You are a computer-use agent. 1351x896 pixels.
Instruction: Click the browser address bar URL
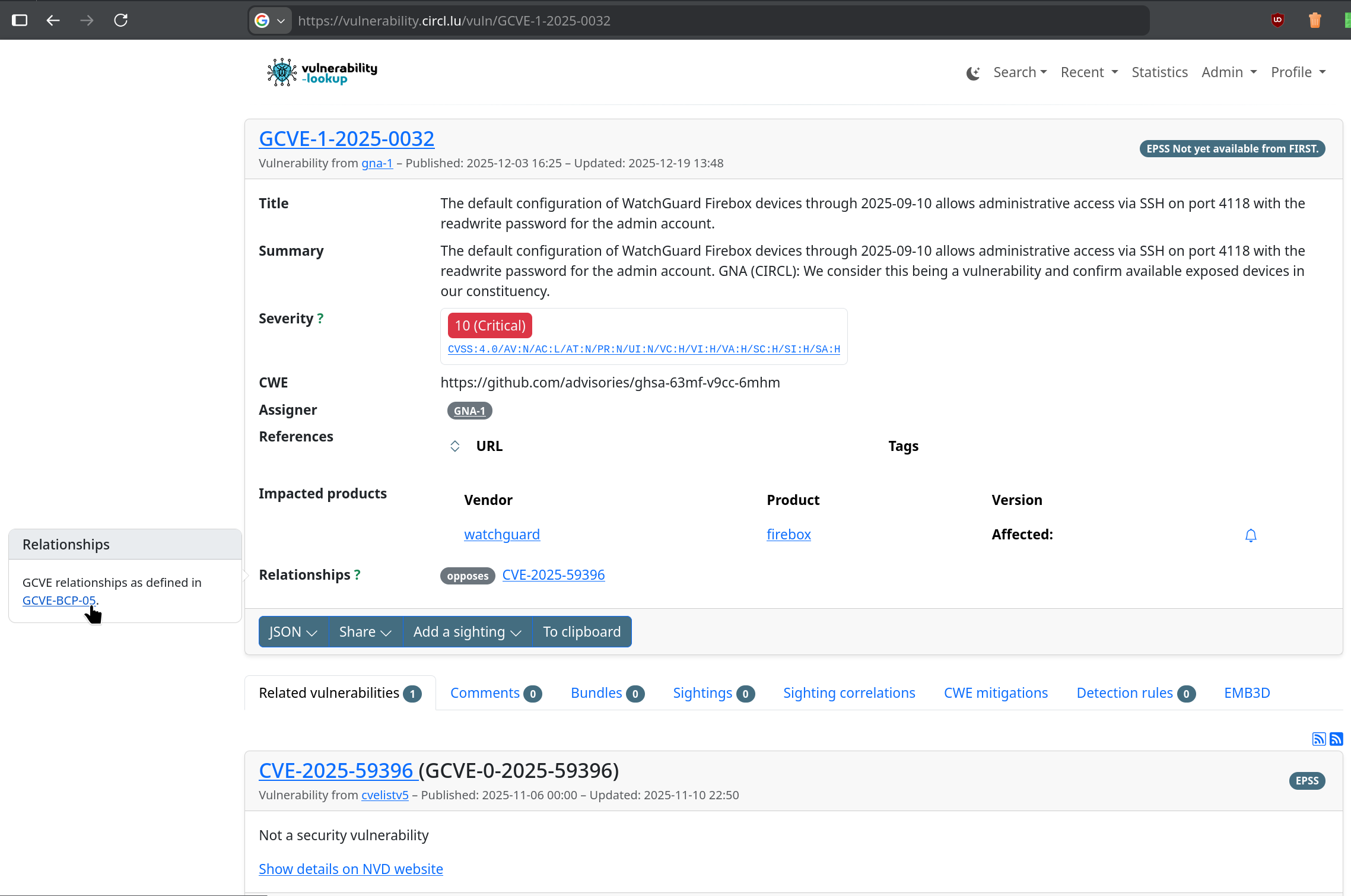click(x=454, y=21)
